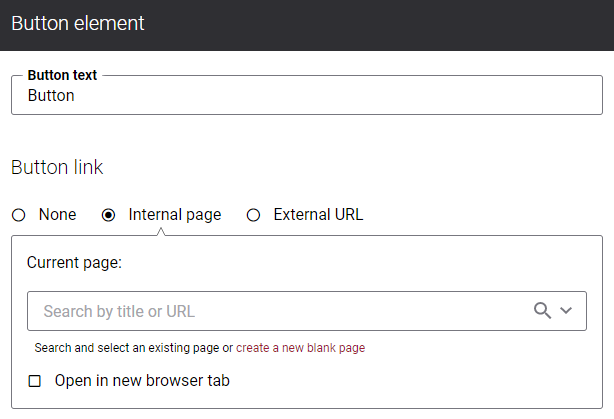614x419 pixels.
Task: Click the External URL label text
Action: click(x=318, y=215)
